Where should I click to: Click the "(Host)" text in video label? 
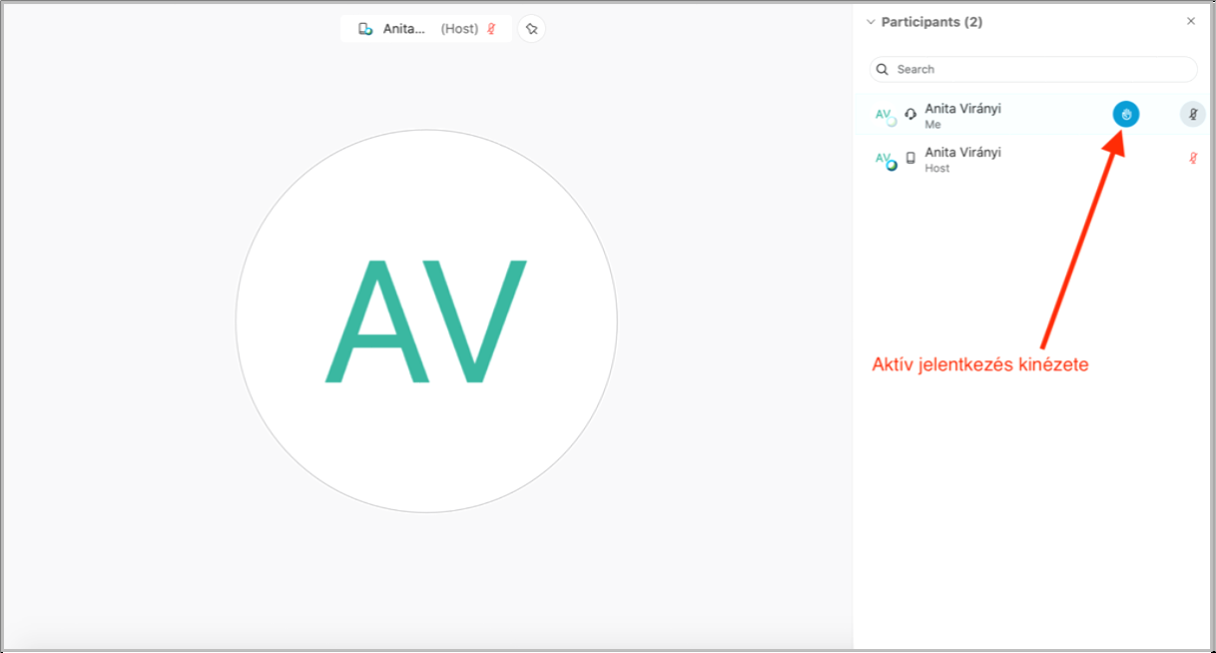pos(460,29)
